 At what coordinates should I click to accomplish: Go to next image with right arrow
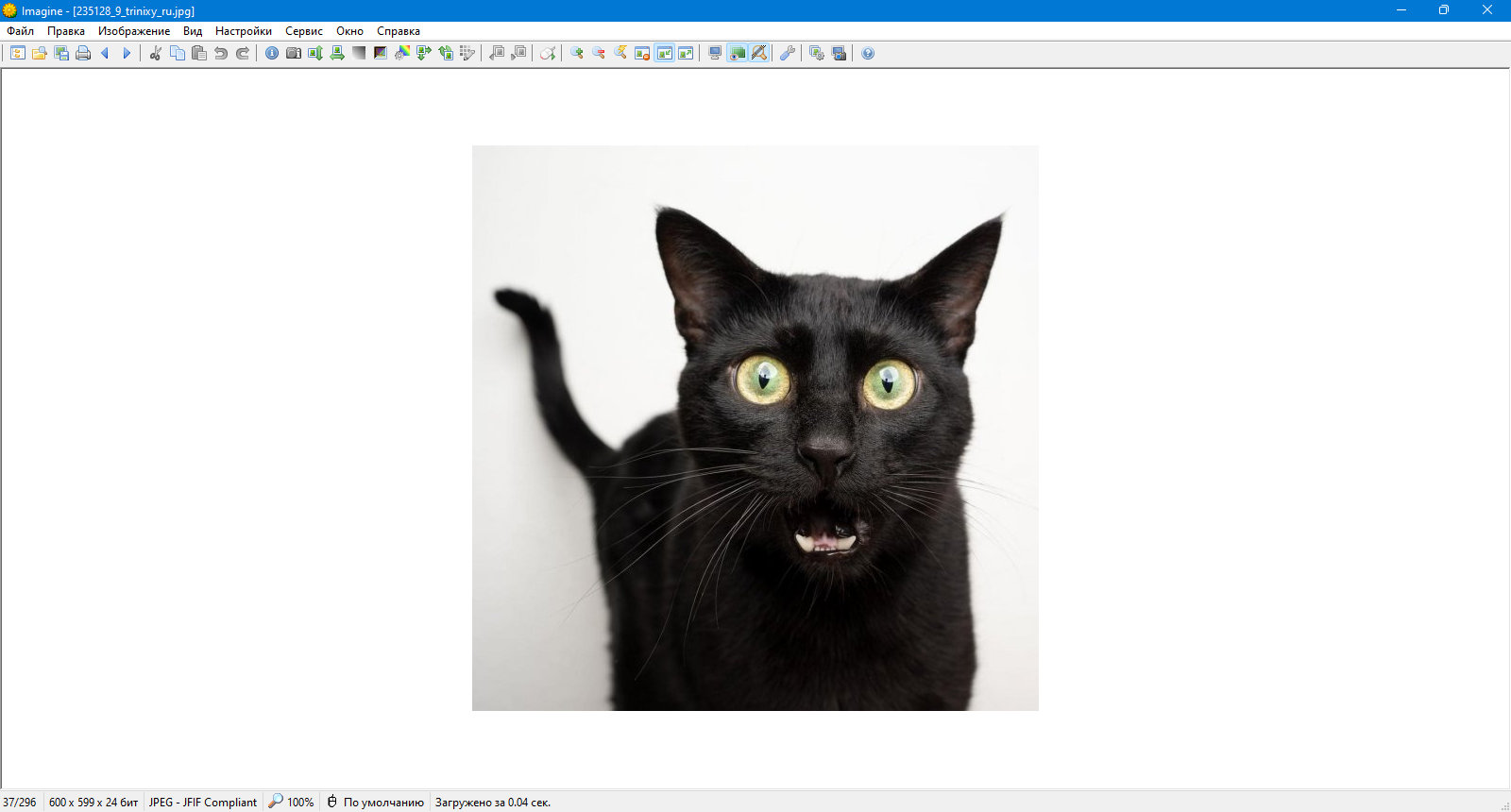click(x=127, y=53)
